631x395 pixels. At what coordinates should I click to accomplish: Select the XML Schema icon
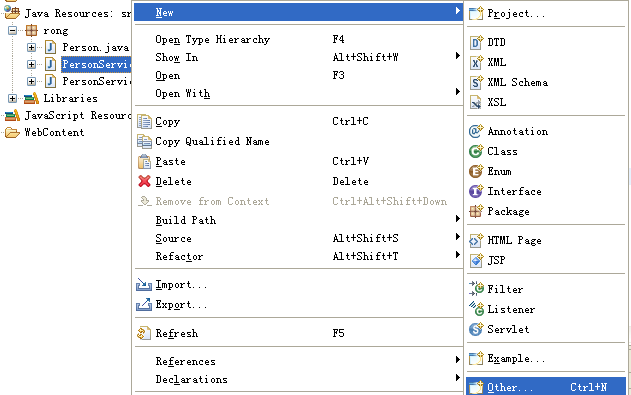click(x=476, y=82)
